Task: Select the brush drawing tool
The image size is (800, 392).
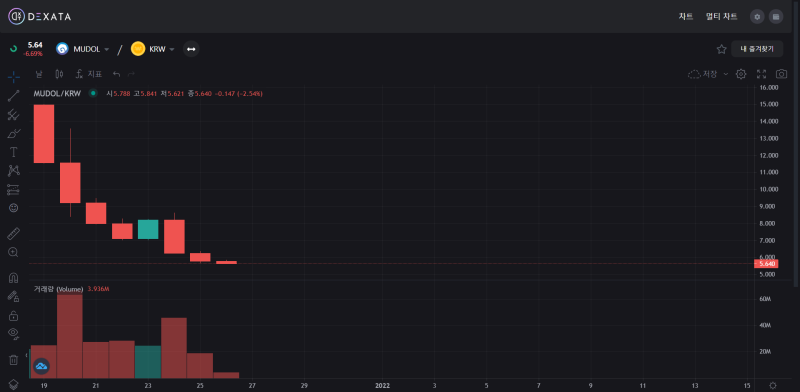Action: tap(14, 134)
